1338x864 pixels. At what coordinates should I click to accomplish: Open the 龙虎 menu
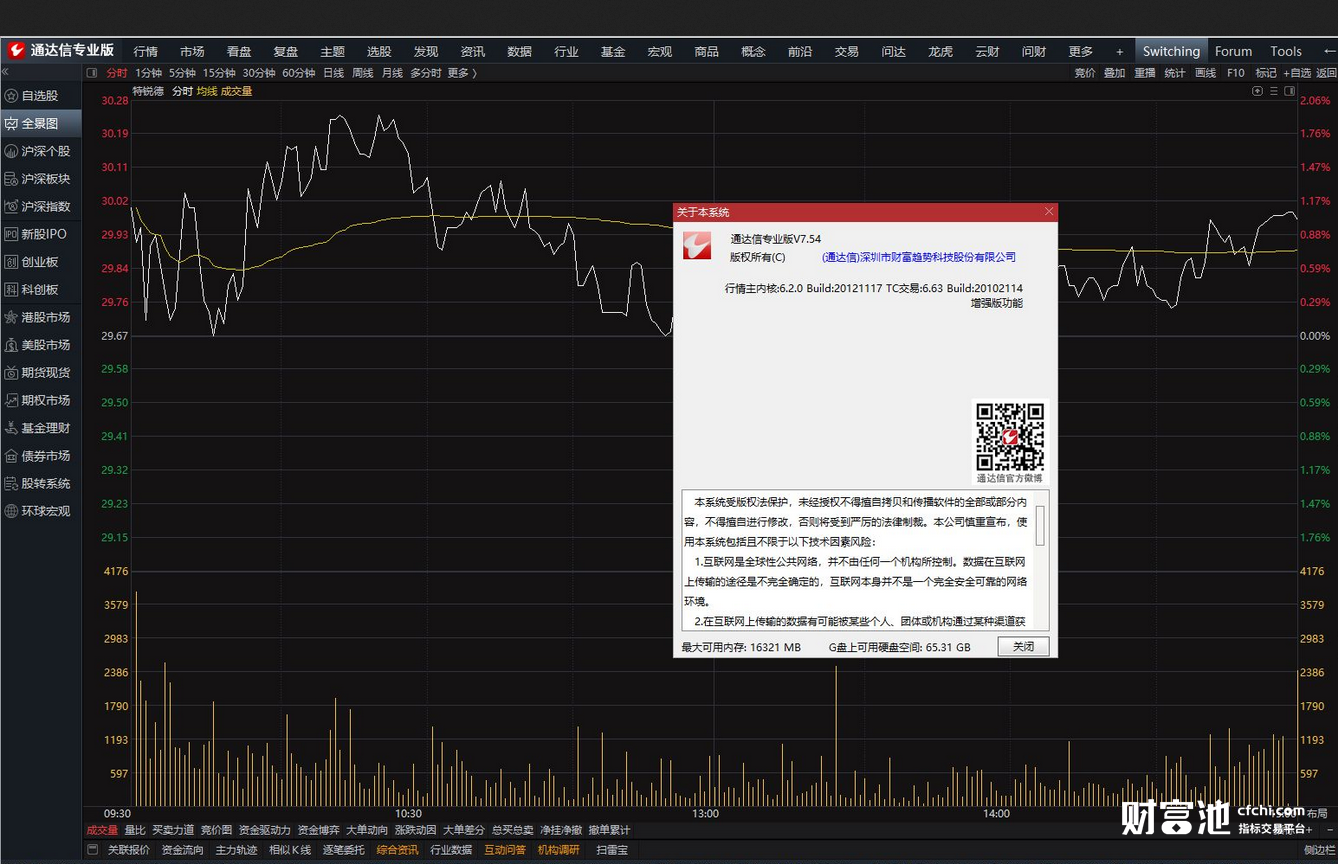click(940, 52)
